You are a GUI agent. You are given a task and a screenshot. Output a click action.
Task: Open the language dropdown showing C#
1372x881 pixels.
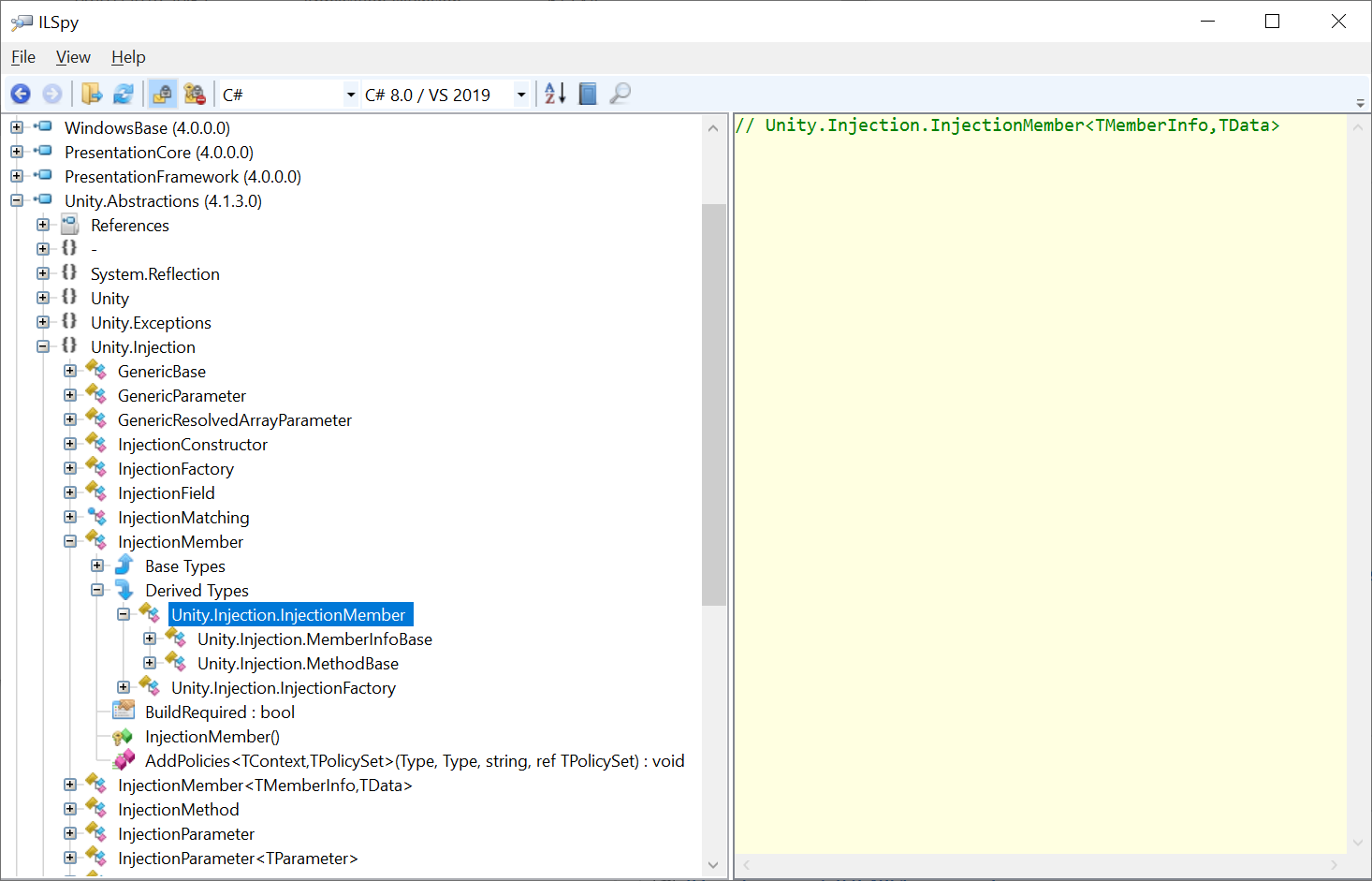(x=350, y=94)
